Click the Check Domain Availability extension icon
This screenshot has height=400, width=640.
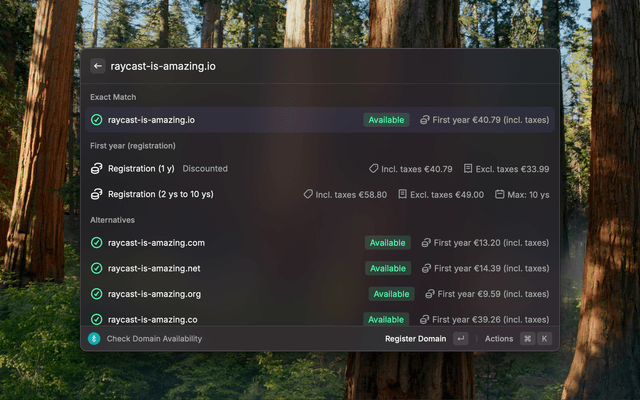coord(94,339)
